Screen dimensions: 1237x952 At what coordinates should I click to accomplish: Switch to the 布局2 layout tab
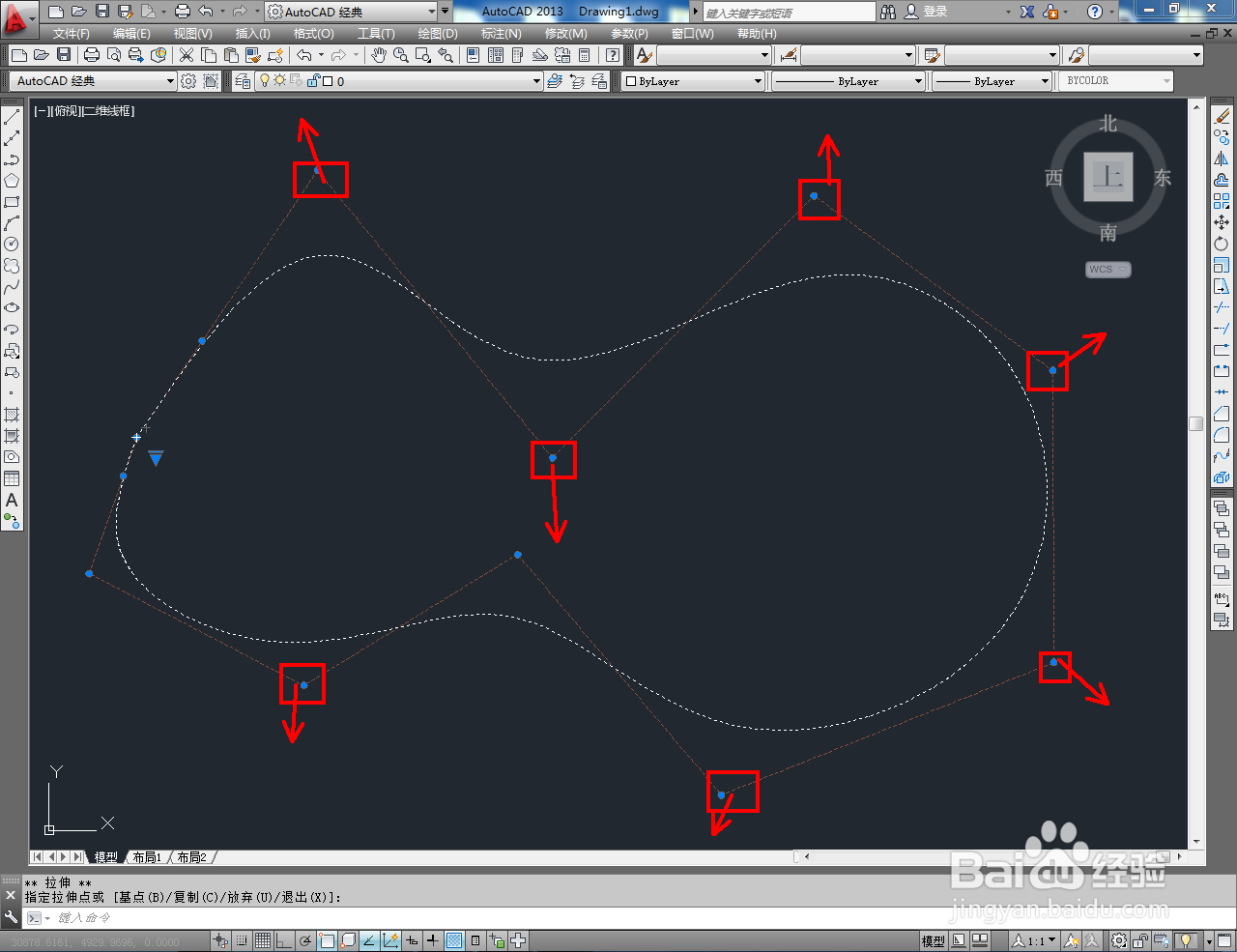(191, 857)
